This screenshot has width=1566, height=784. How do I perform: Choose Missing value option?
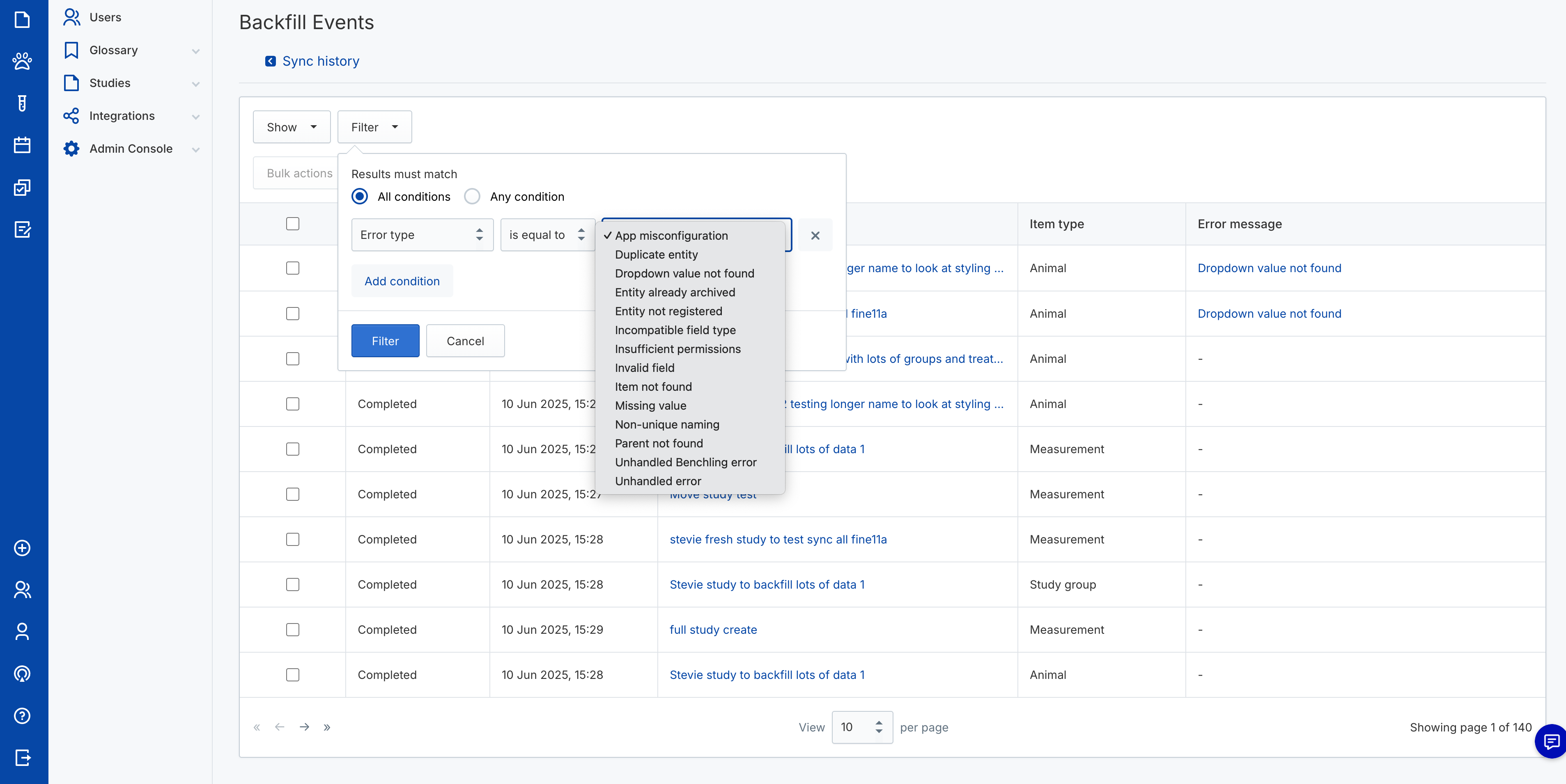[x=690, y=406]
